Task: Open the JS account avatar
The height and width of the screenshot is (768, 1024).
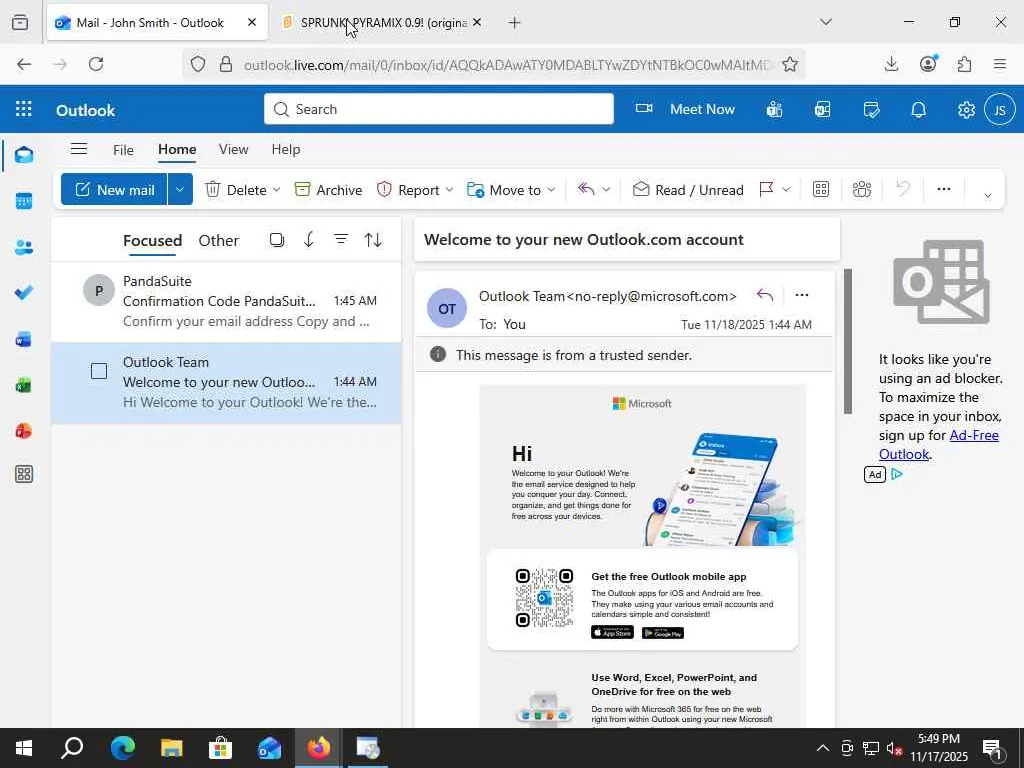Action: click(1000, 110)
